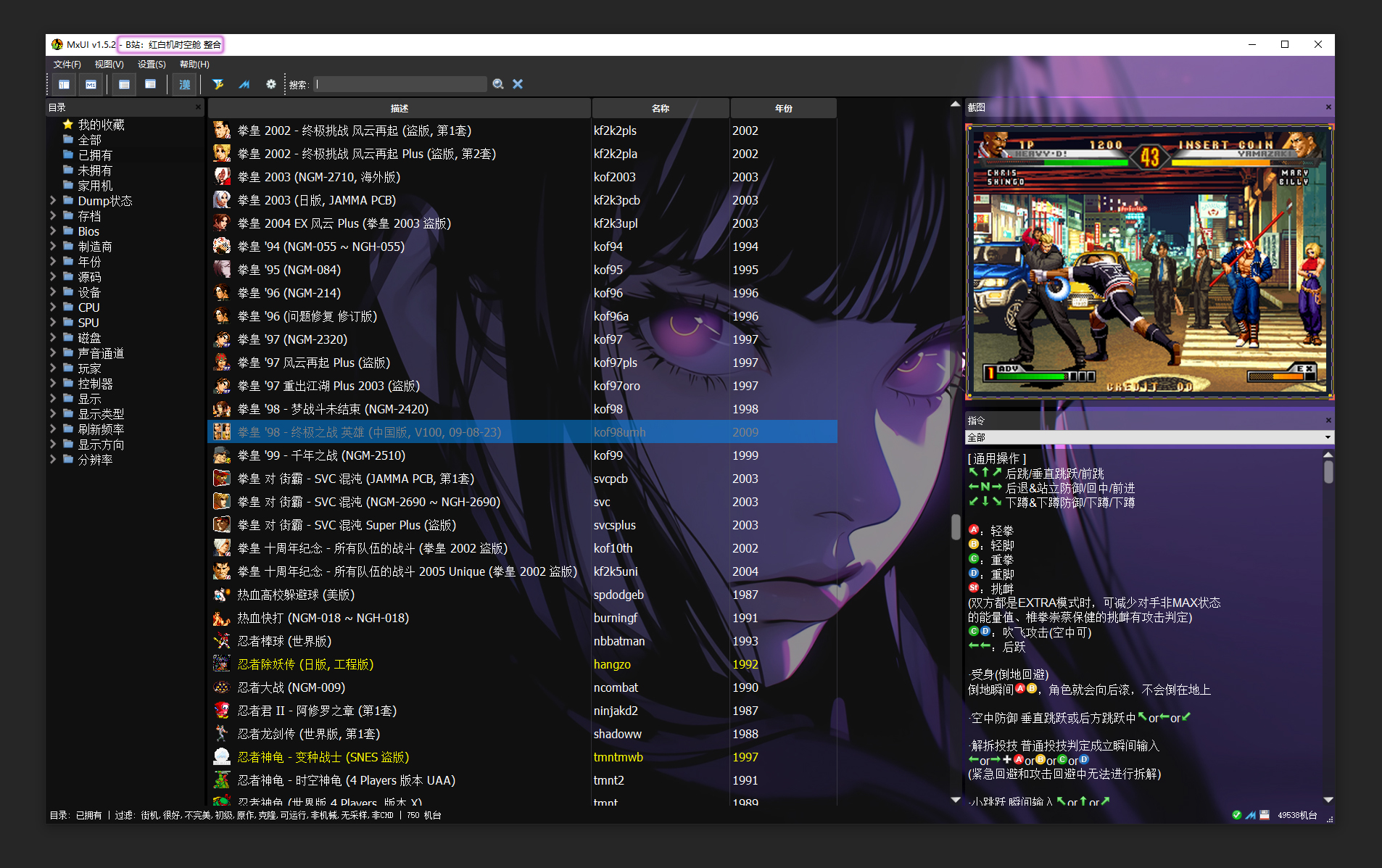Viewport: 1382px width, 868px height.
Task: Click the filter wrench toolbar icon
Action: pos(218,84)
